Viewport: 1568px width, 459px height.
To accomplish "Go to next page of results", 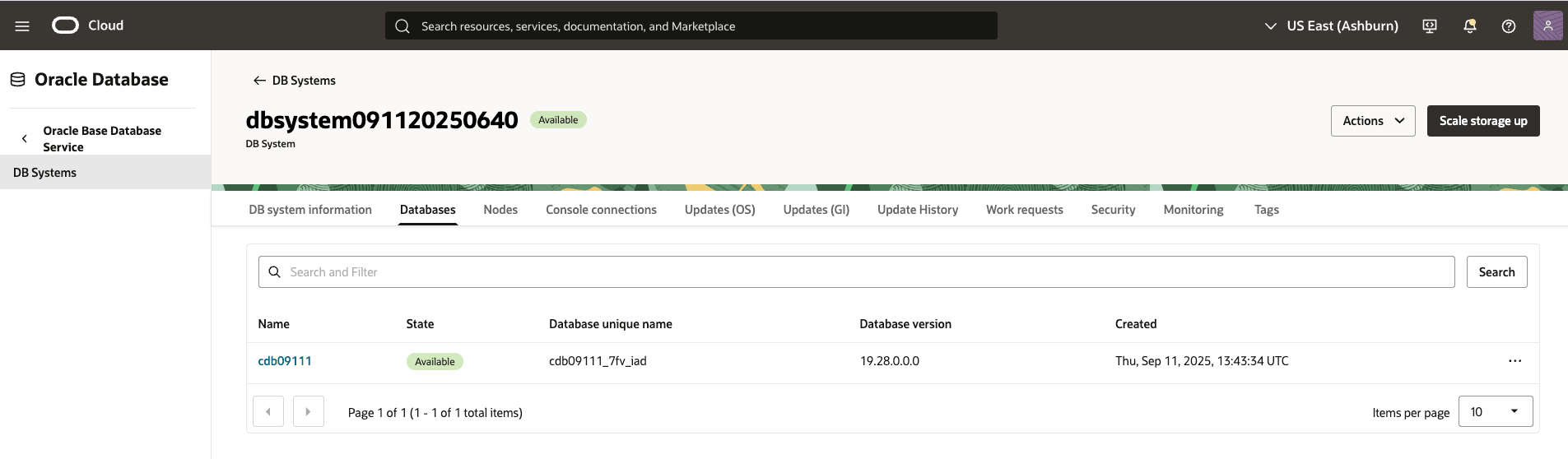I will tap(308, 411).
